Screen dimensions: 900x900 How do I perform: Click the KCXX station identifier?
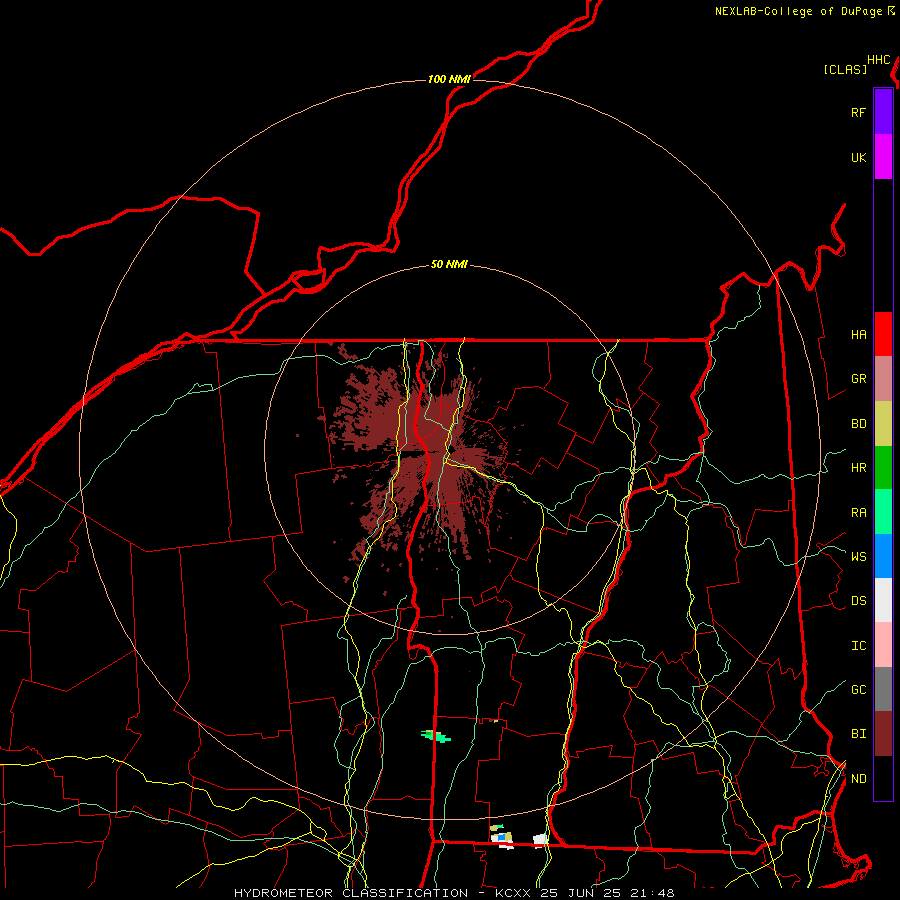coord(513,893)
